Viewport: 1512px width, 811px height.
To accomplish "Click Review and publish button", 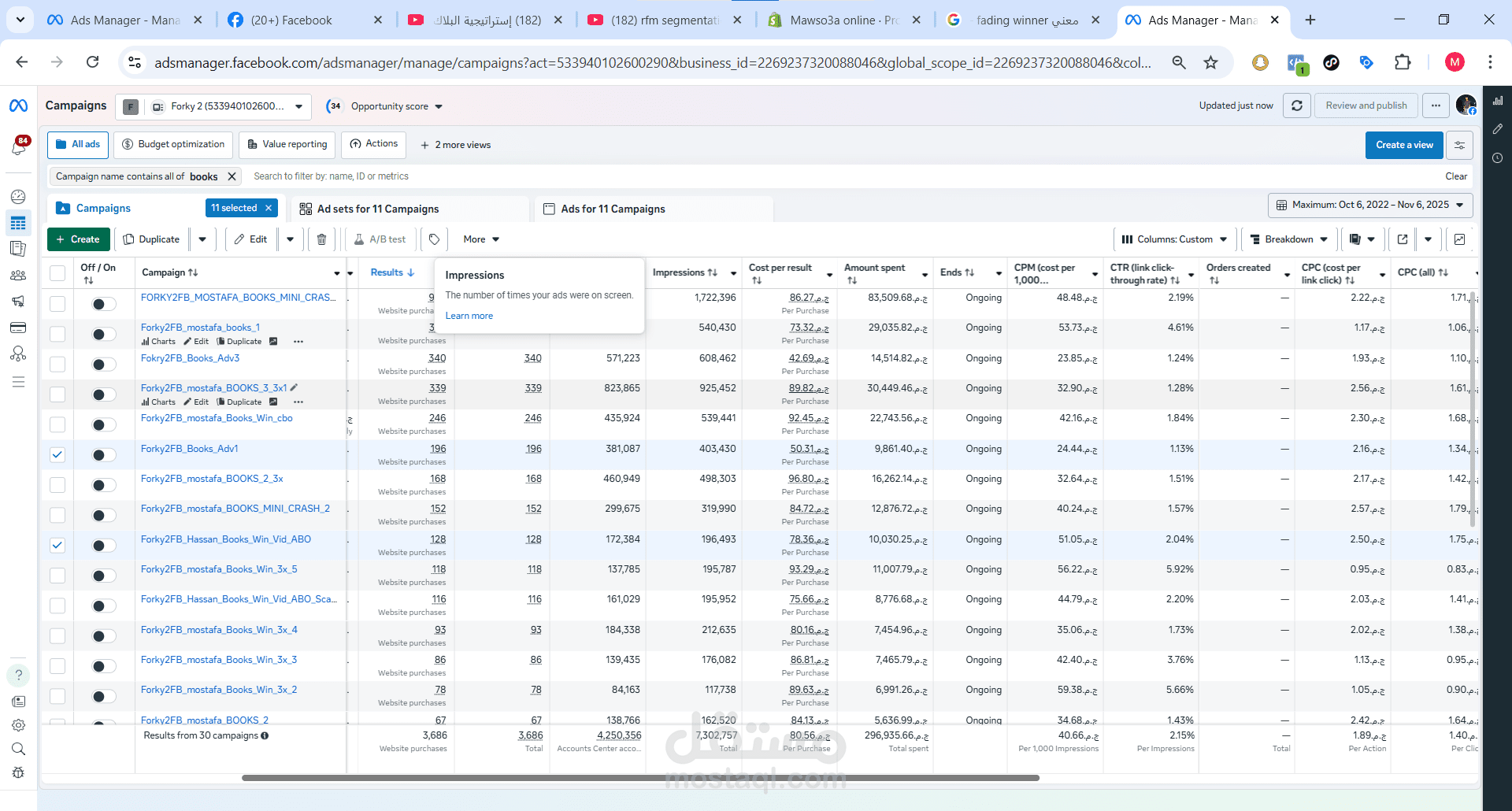I will [1366, 106].
